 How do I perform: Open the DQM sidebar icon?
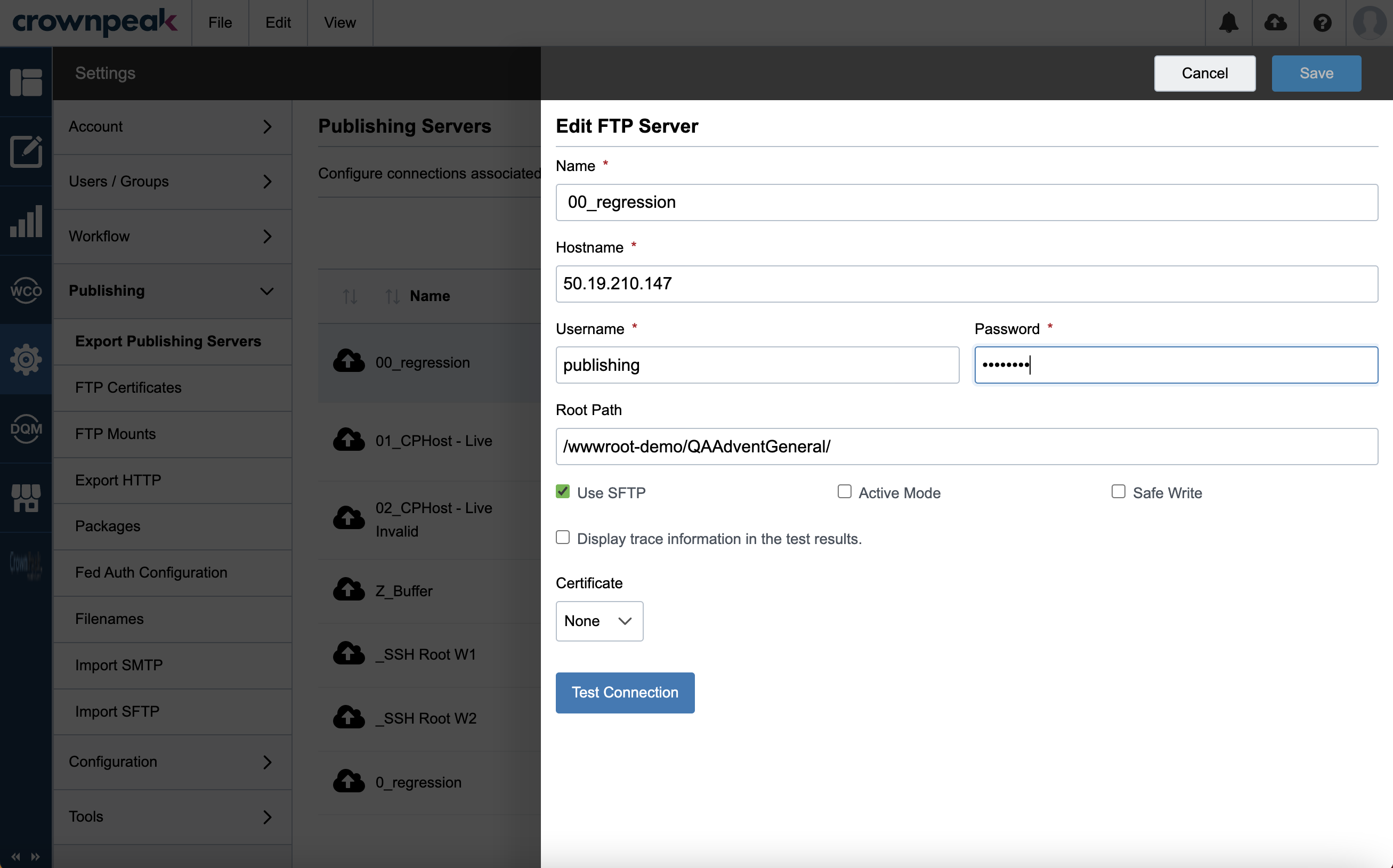[x=26, y=429]
